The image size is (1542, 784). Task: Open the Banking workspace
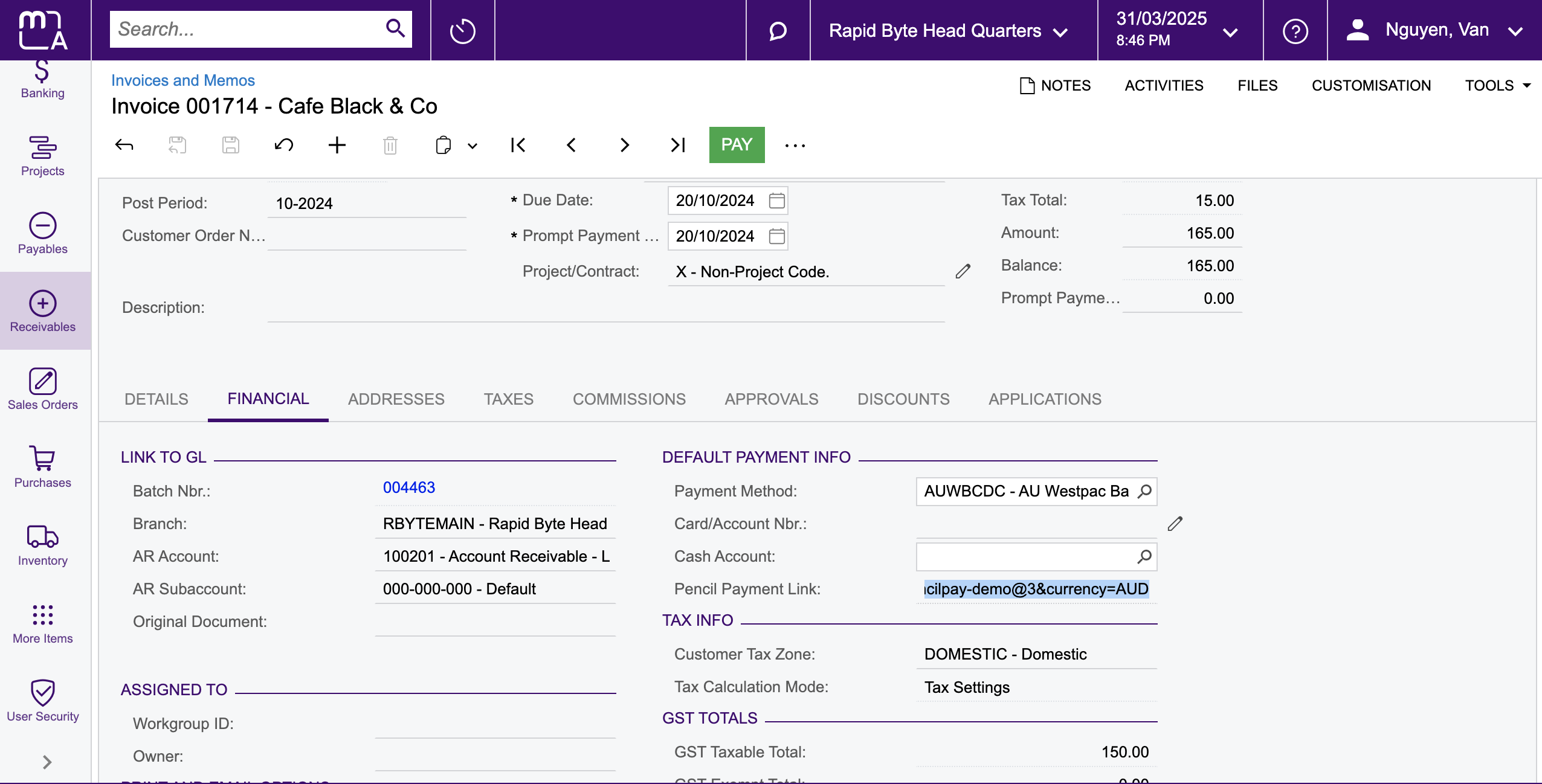pos(42,80)
